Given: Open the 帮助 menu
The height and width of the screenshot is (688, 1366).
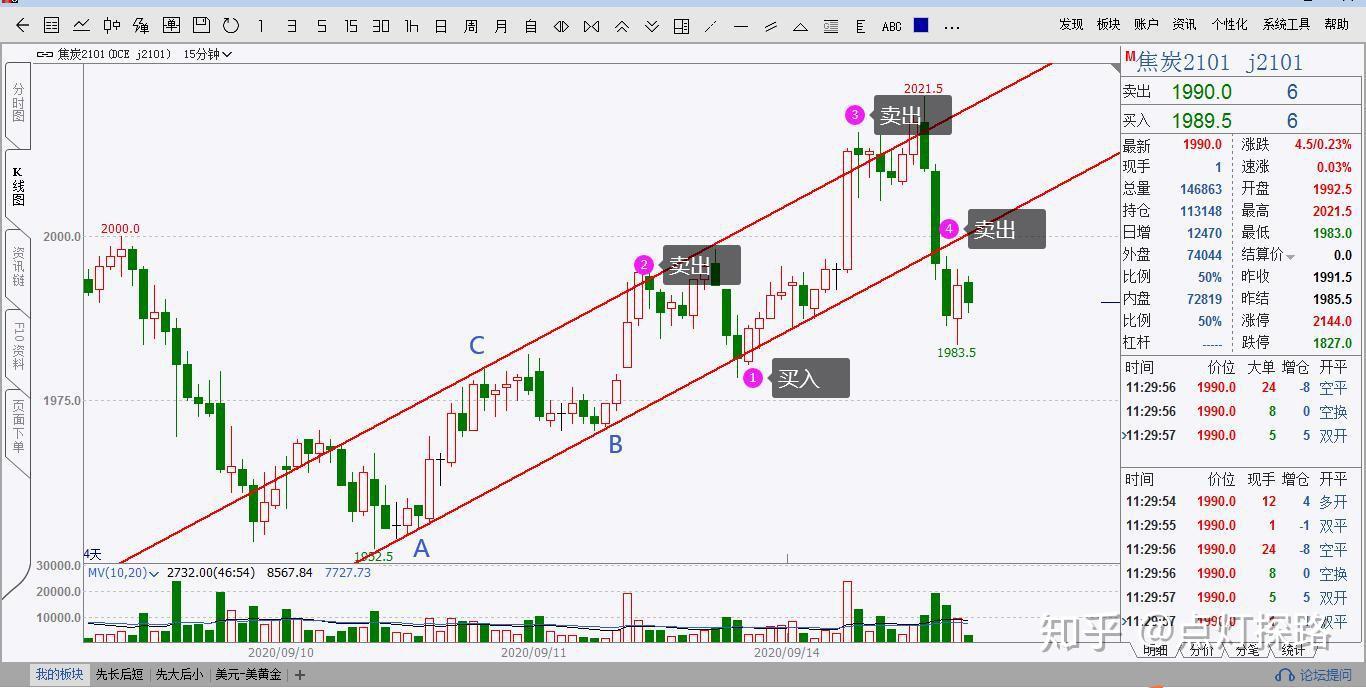Looking at the screenshot, I should pyautogui.click(x=1336, y=24).
